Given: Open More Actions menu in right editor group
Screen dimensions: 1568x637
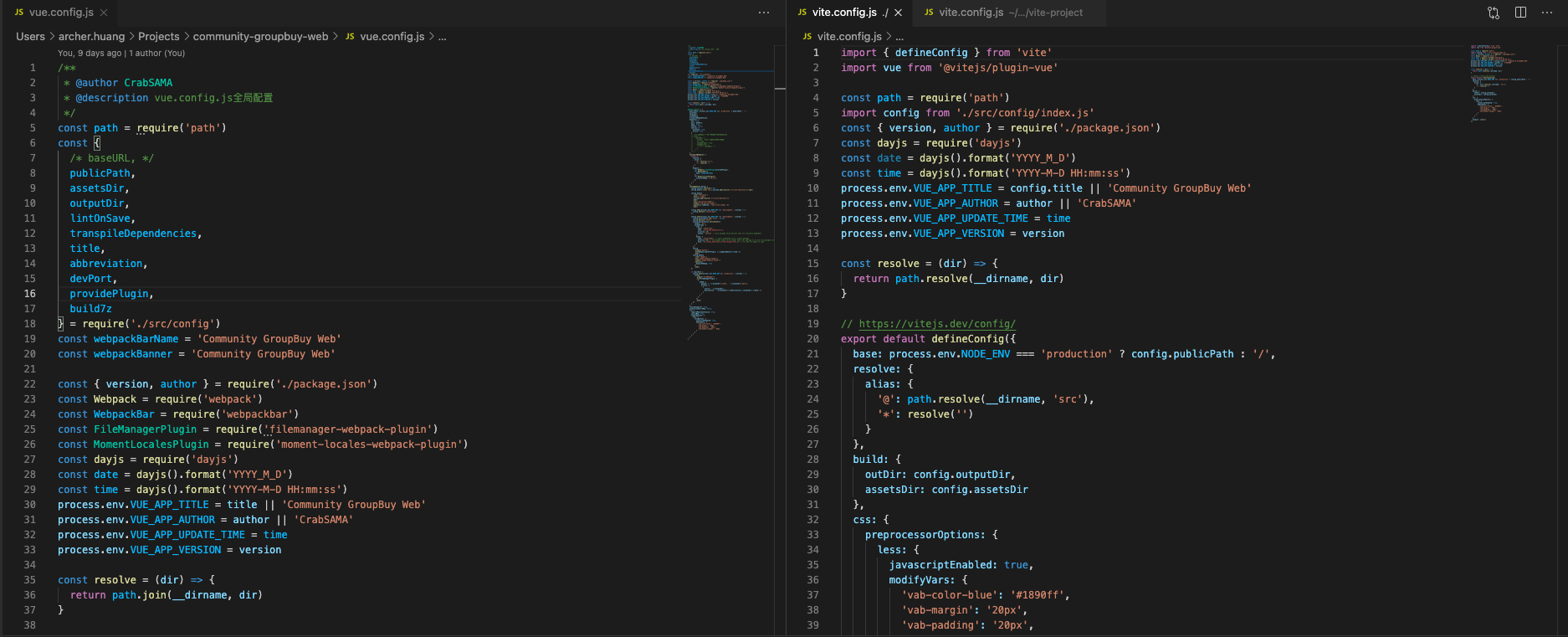Looking at the screenshot, I should pos(1547,13).
